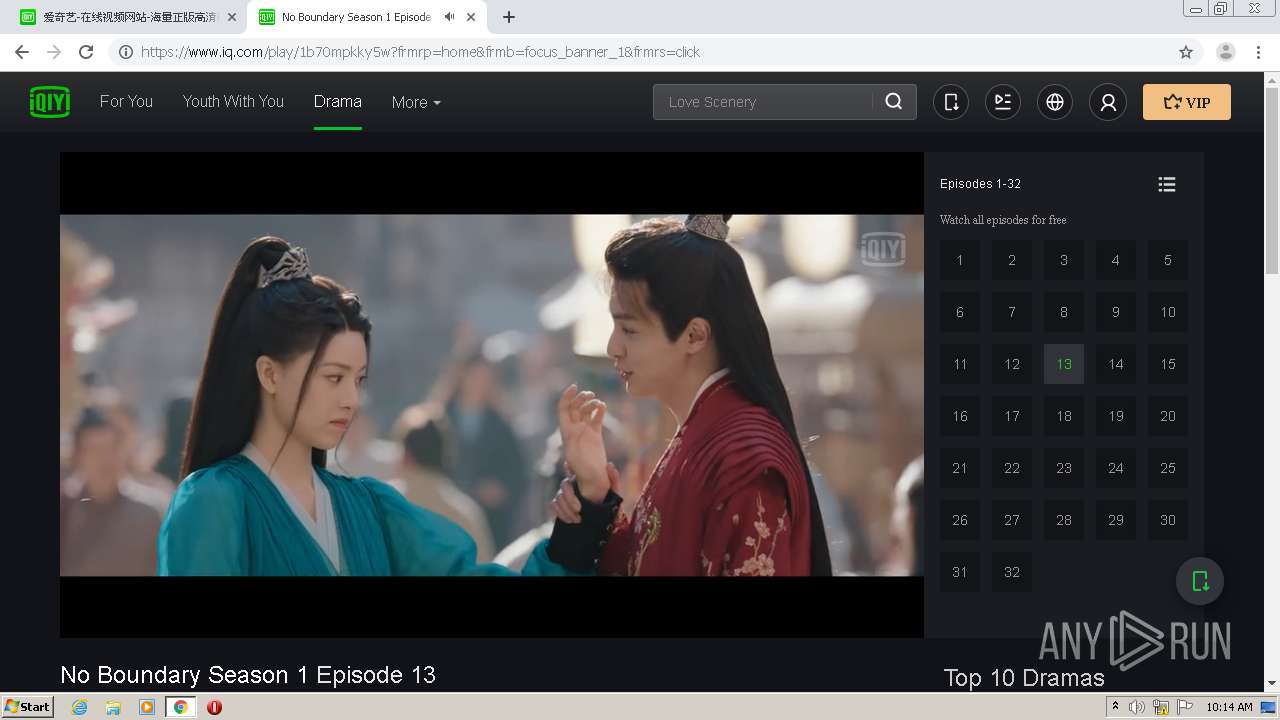Viewport: 1280px width, 720px height.
Task: Click the Love Scenery search field
Action: coord(762,102)
